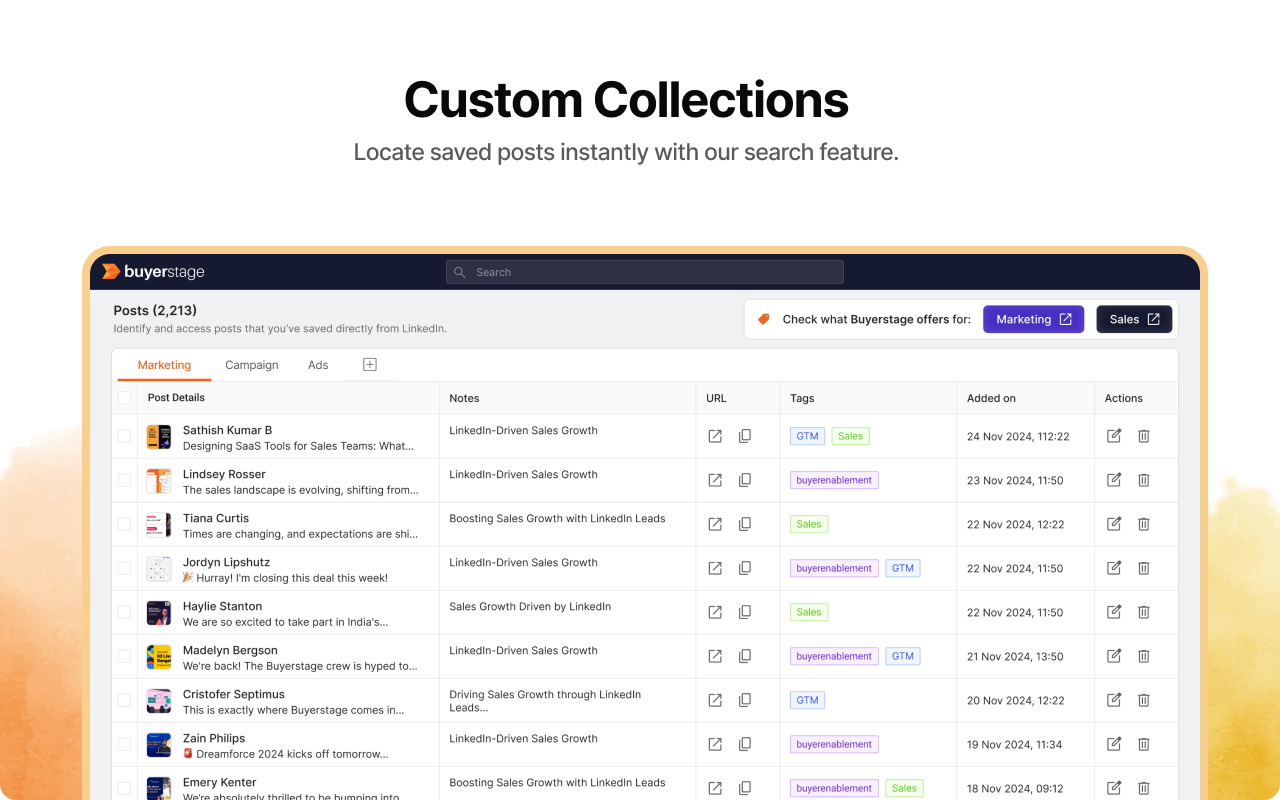Focus the Search field in top bar
The width and height of the screenshot is (1280, 800).
[x=645, y=272]
